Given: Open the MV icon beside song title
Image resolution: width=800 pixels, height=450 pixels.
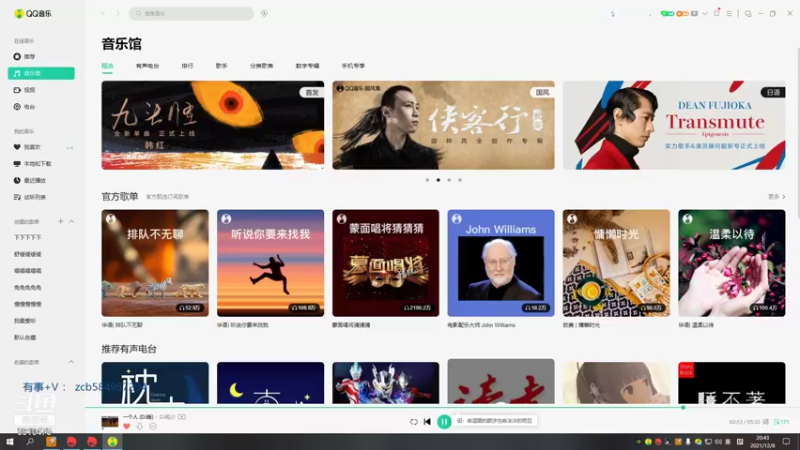Looking at the screenshot, I should (182, 417).
